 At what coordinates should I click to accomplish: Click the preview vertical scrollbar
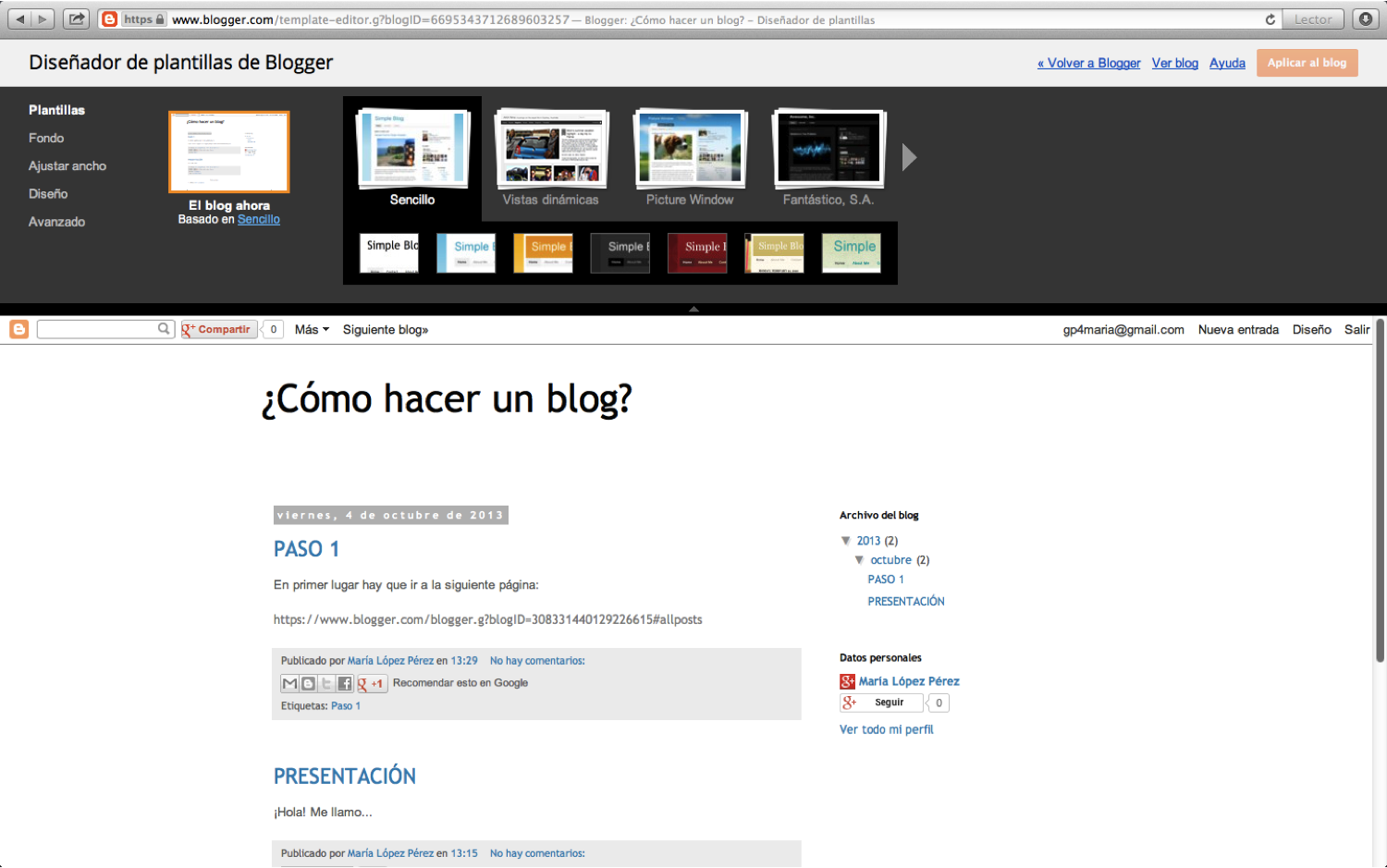pyautogui.click(x=1380, y=490)
